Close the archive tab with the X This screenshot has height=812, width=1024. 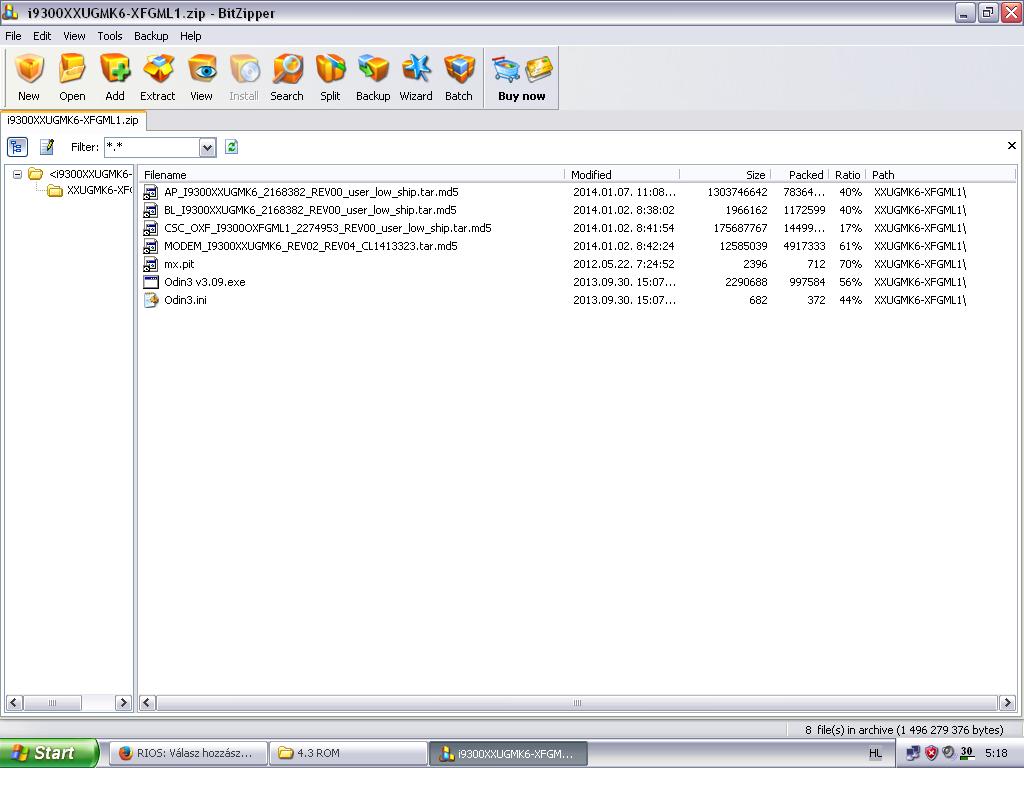pos(1012,146)
